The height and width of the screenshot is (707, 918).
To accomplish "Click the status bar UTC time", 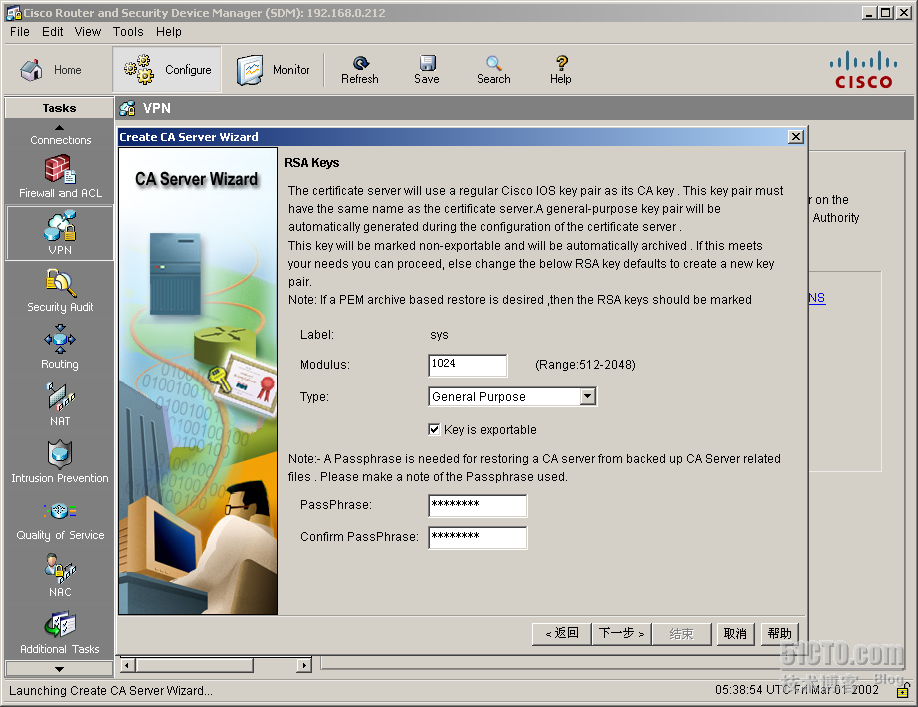I will click(796, 689).
